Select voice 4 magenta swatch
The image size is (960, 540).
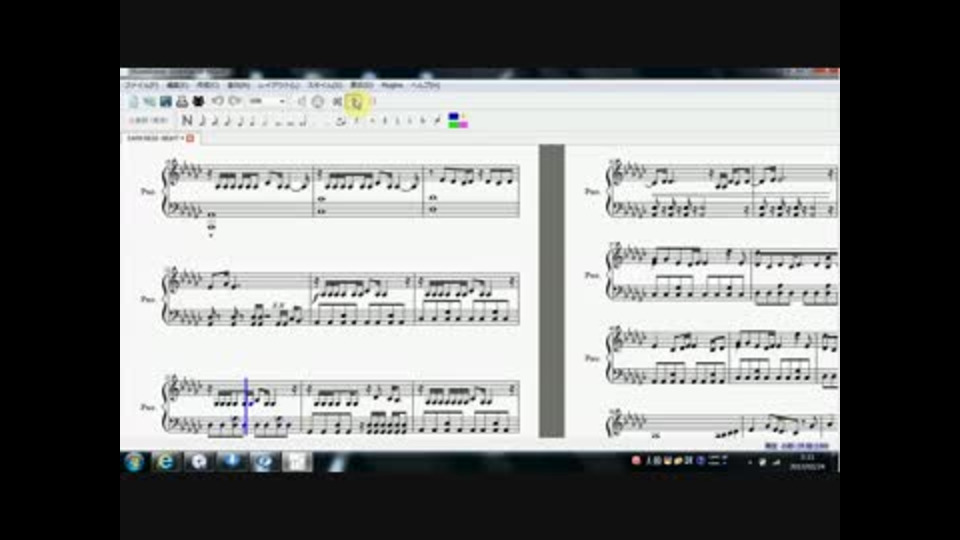pos(463,124)
